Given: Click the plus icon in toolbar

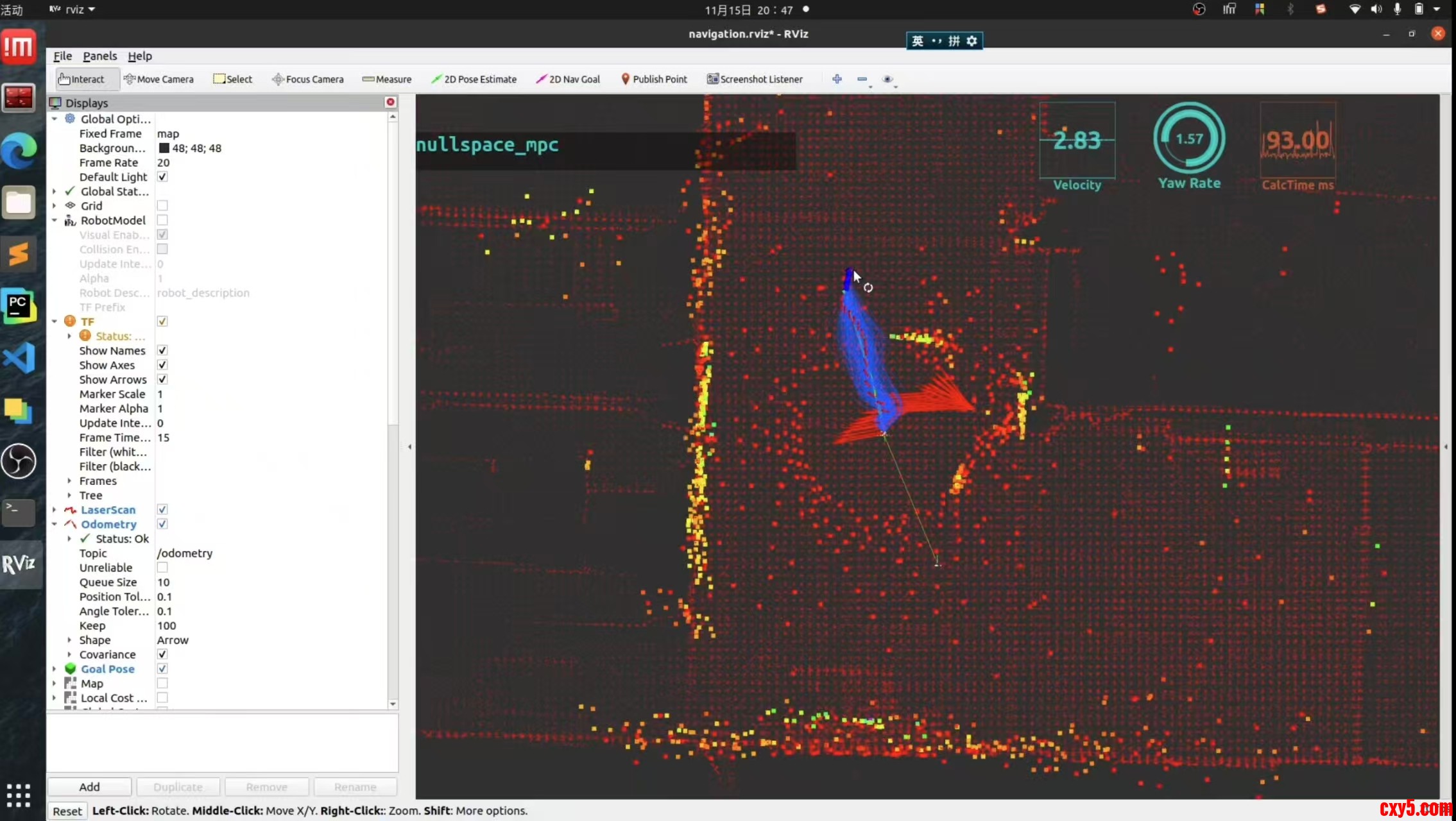Looking at the screenshot, I should (x=837, y=79).
